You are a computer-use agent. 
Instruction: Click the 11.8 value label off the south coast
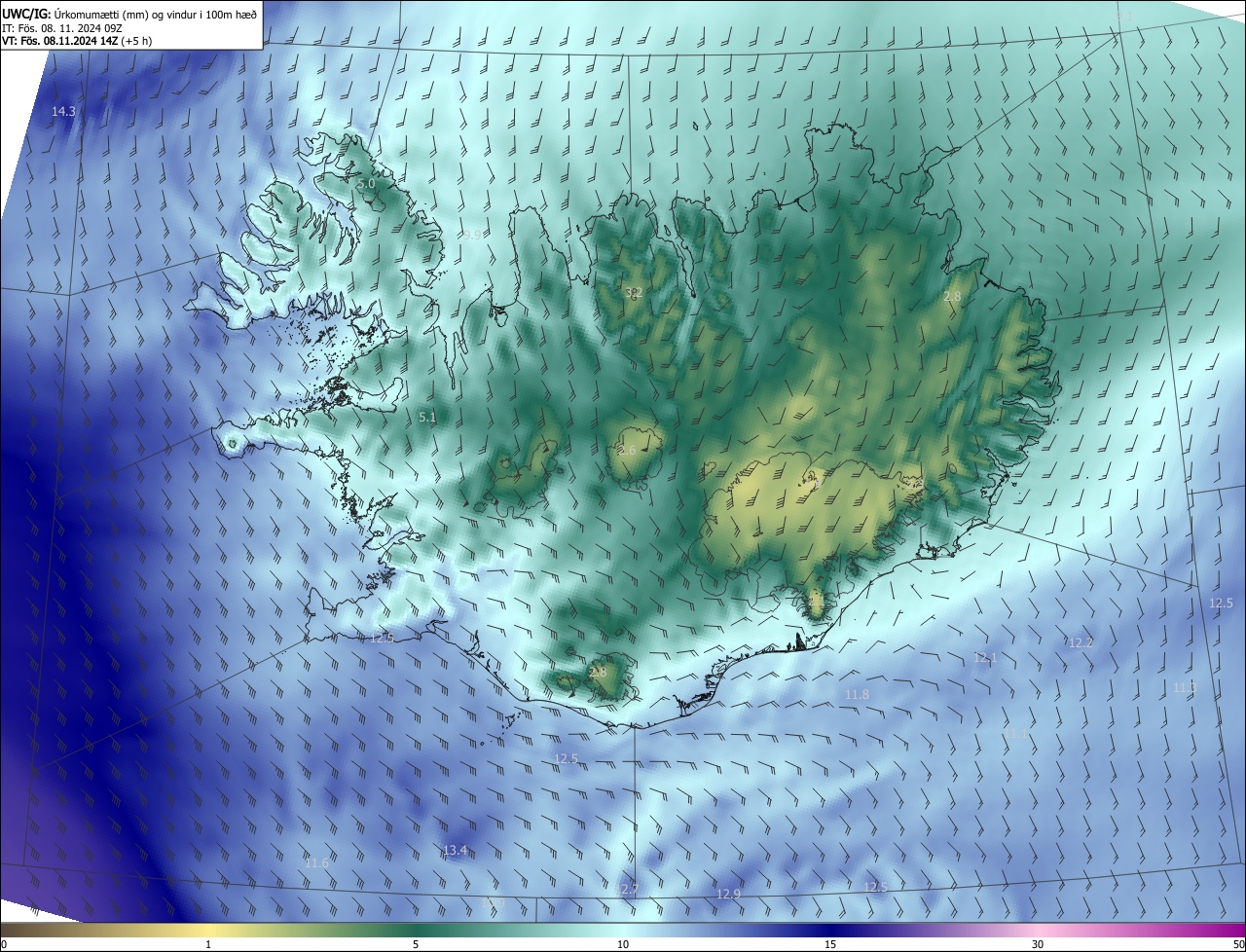pyautogui.click(x=857, y=694)
